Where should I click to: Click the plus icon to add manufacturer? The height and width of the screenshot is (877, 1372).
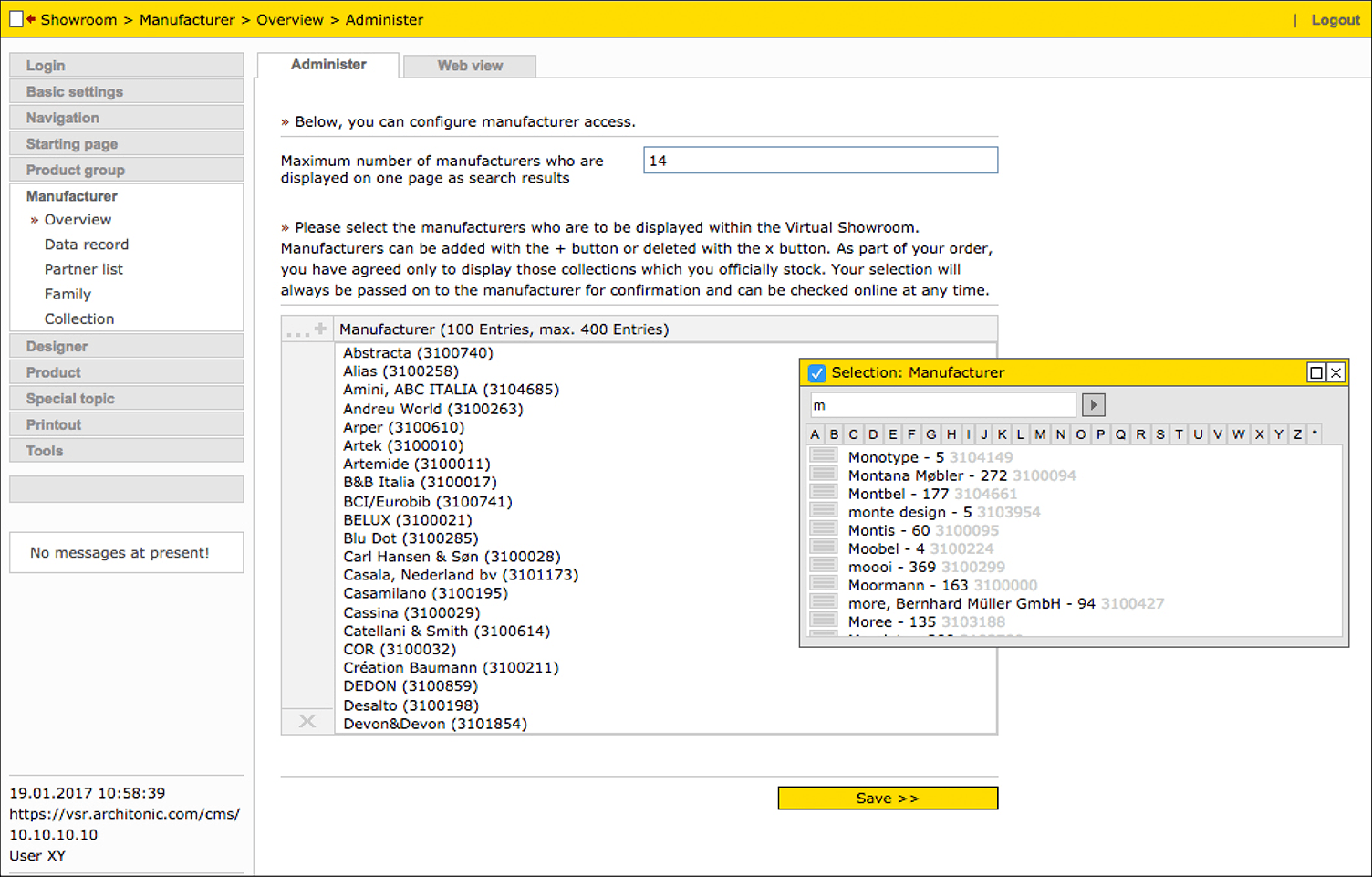[320, 329]
